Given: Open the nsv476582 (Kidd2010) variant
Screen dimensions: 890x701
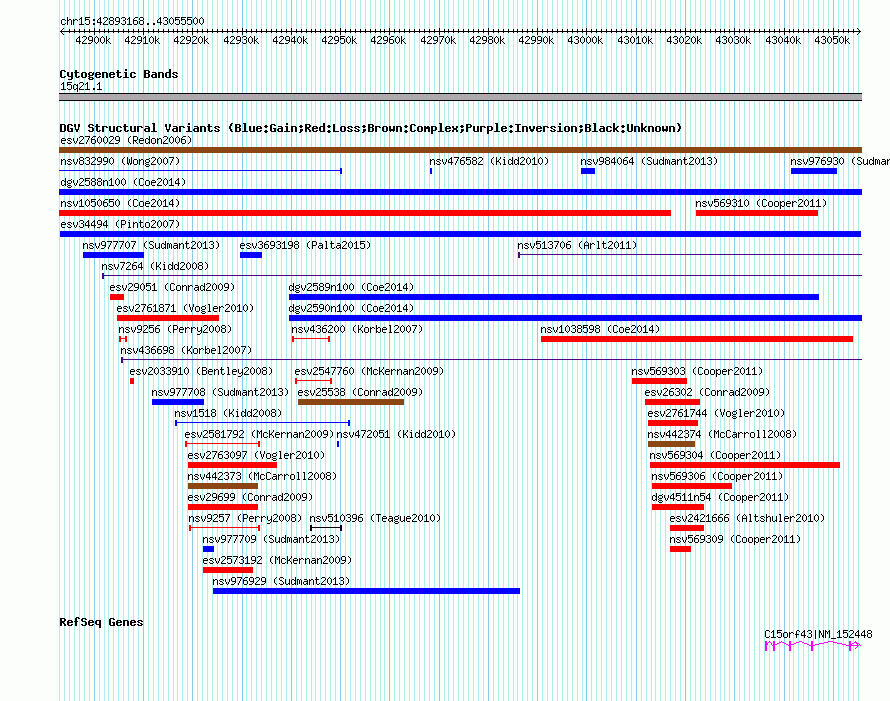Looking at the screenshot, I should click(x=431, y=171).
